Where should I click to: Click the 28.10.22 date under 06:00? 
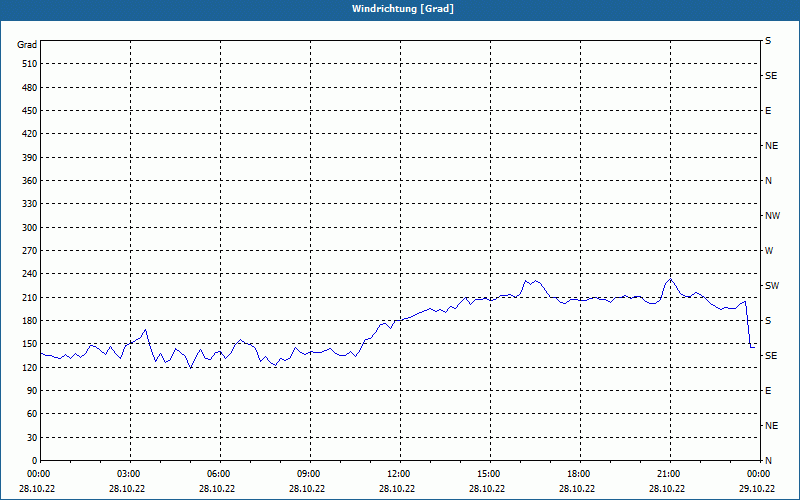pos(216,488)
